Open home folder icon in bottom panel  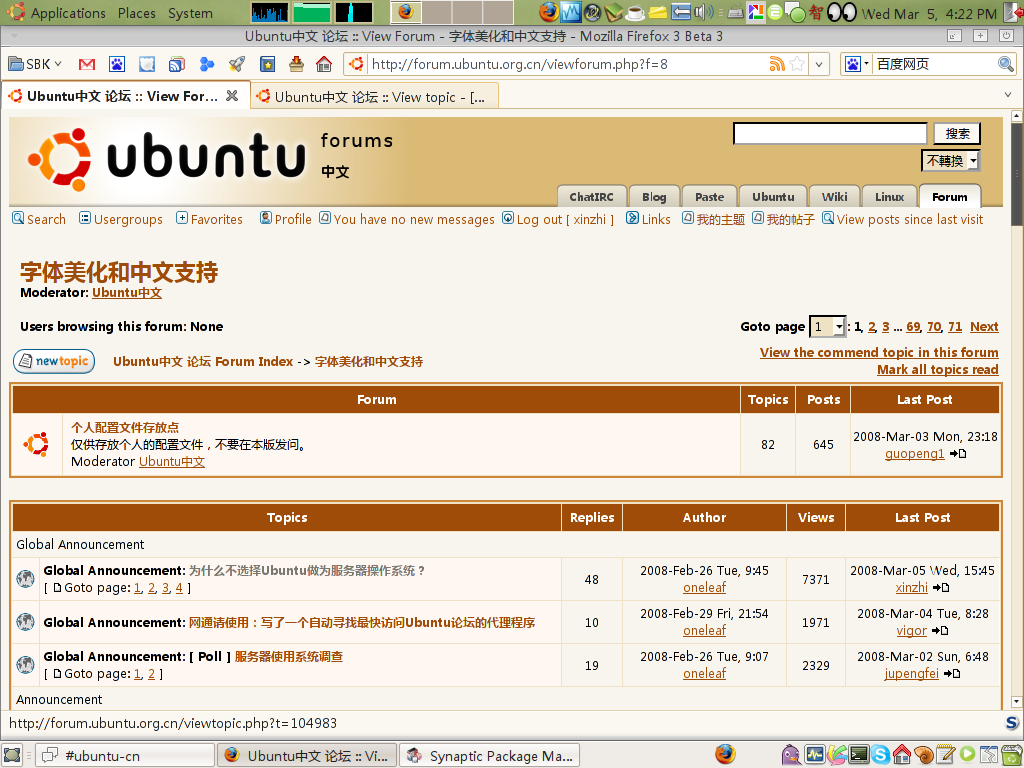pyautogui.click(x=902, y=755)
